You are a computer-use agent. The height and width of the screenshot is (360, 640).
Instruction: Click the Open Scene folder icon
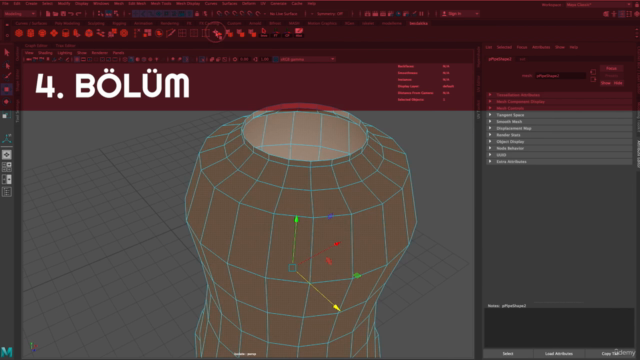click(x=55, y=14)
